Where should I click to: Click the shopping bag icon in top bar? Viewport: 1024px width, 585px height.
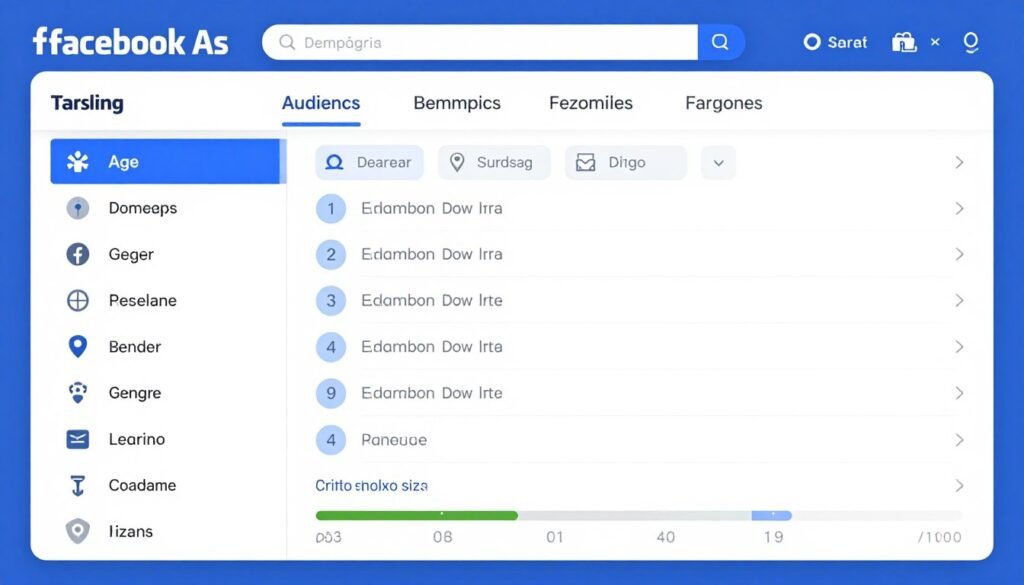point(903,42)
